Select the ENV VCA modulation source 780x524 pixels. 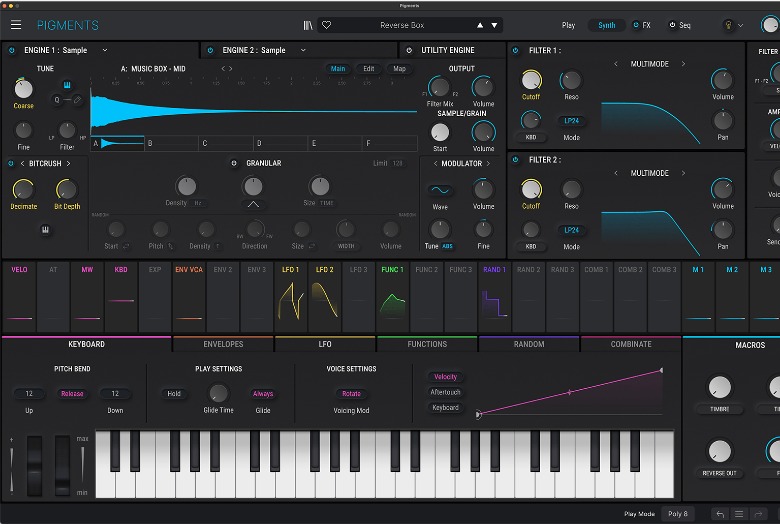pyautogui.click(x=189, y=297)
